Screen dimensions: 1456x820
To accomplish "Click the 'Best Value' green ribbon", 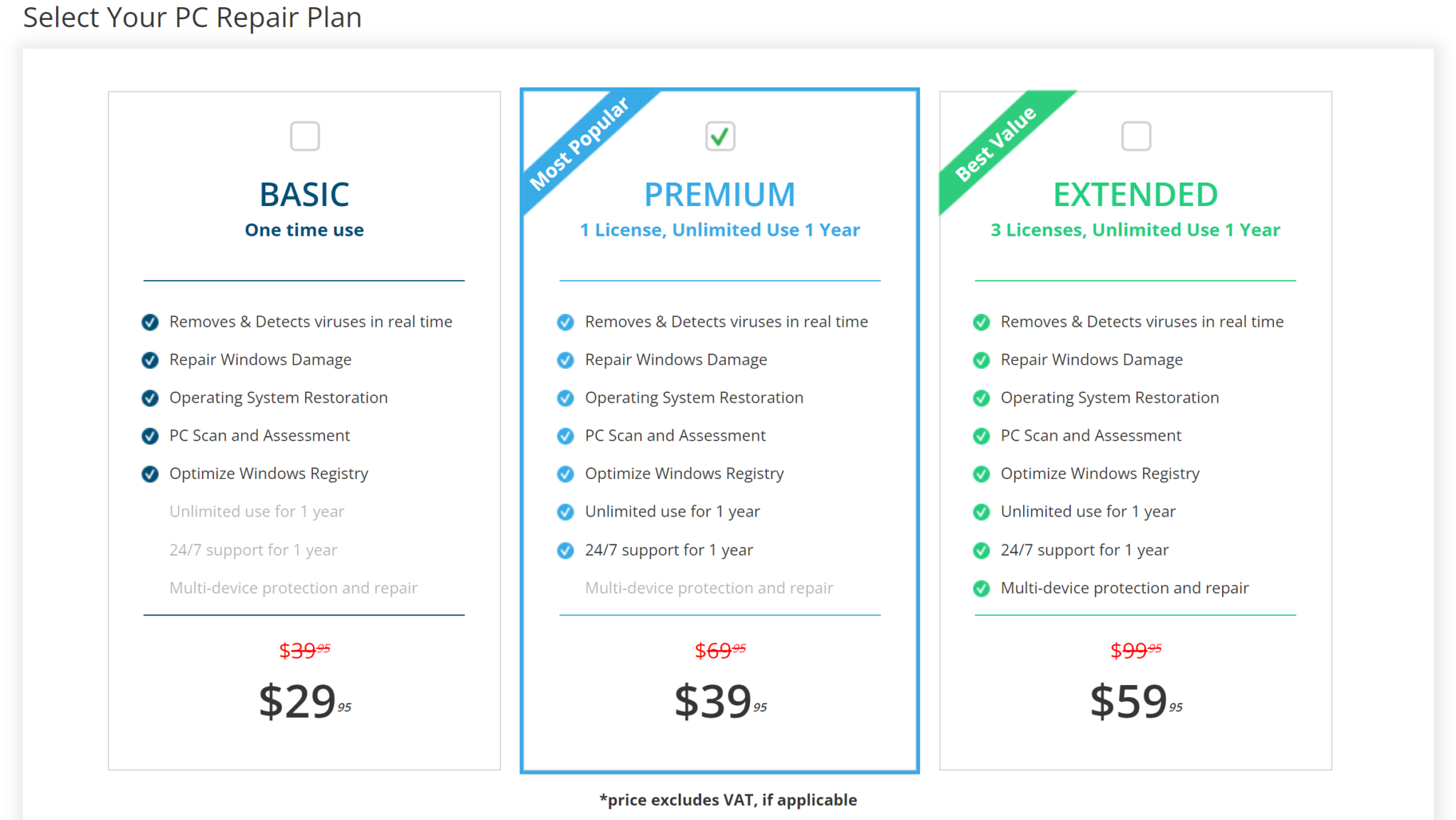I will pos(995,144).
